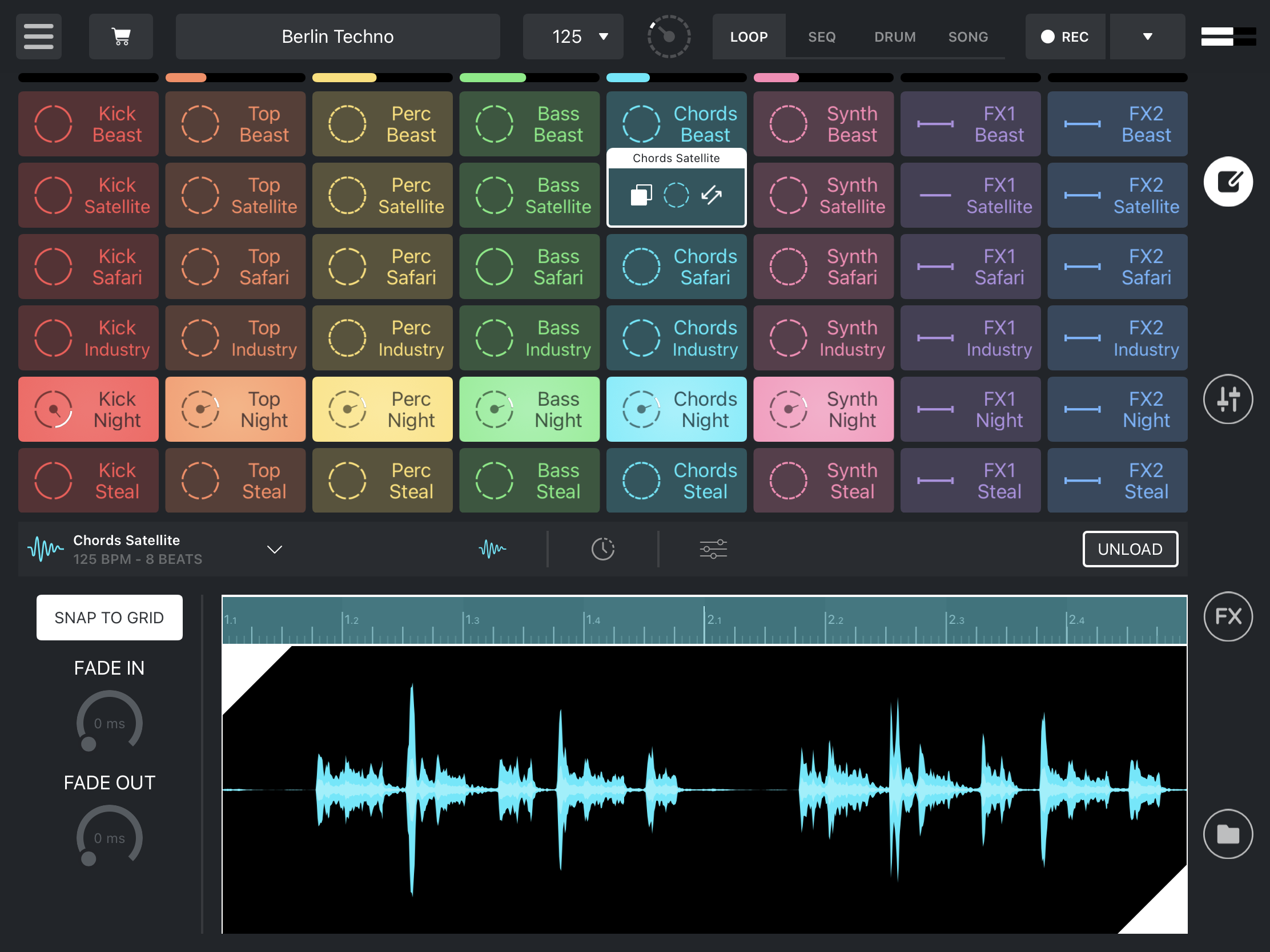Click the Fade In knob
This screenshot has width=1270, height=952.
109,722
